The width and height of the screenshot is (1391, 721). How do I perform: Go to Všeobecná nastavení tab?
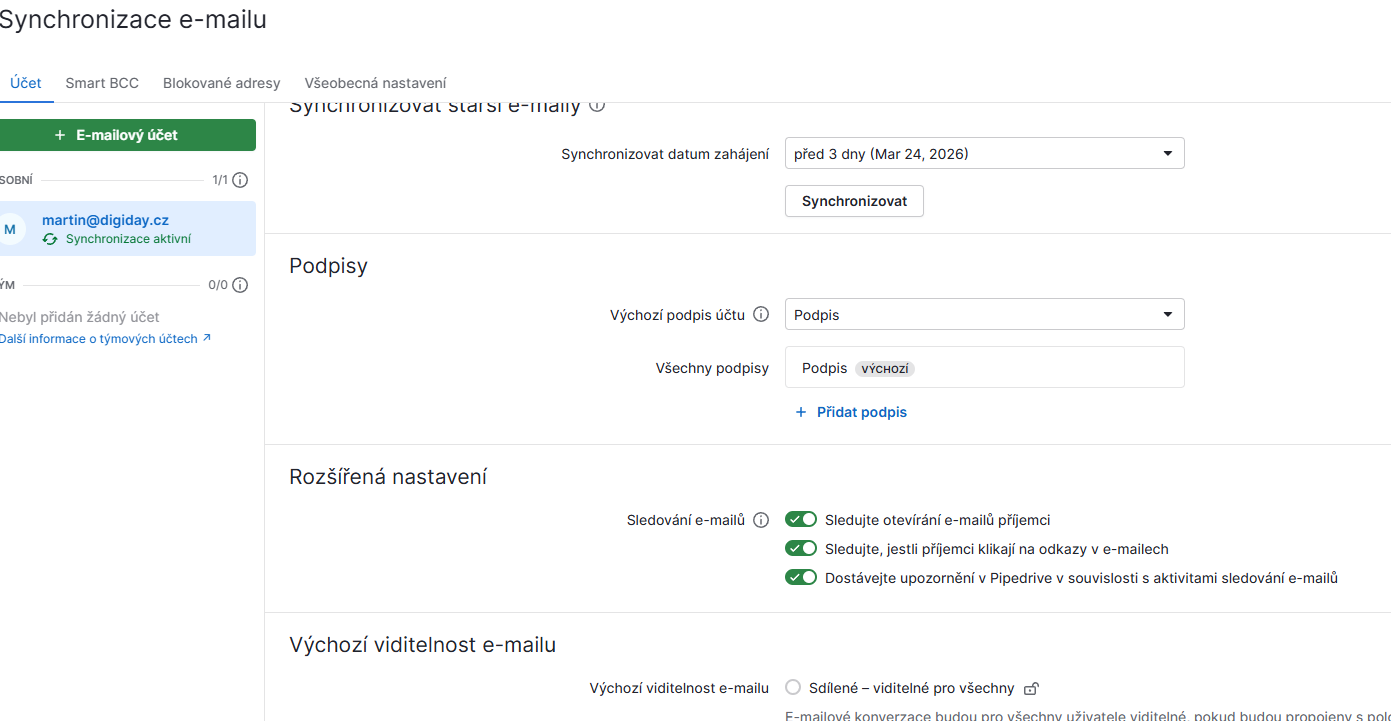375,83
